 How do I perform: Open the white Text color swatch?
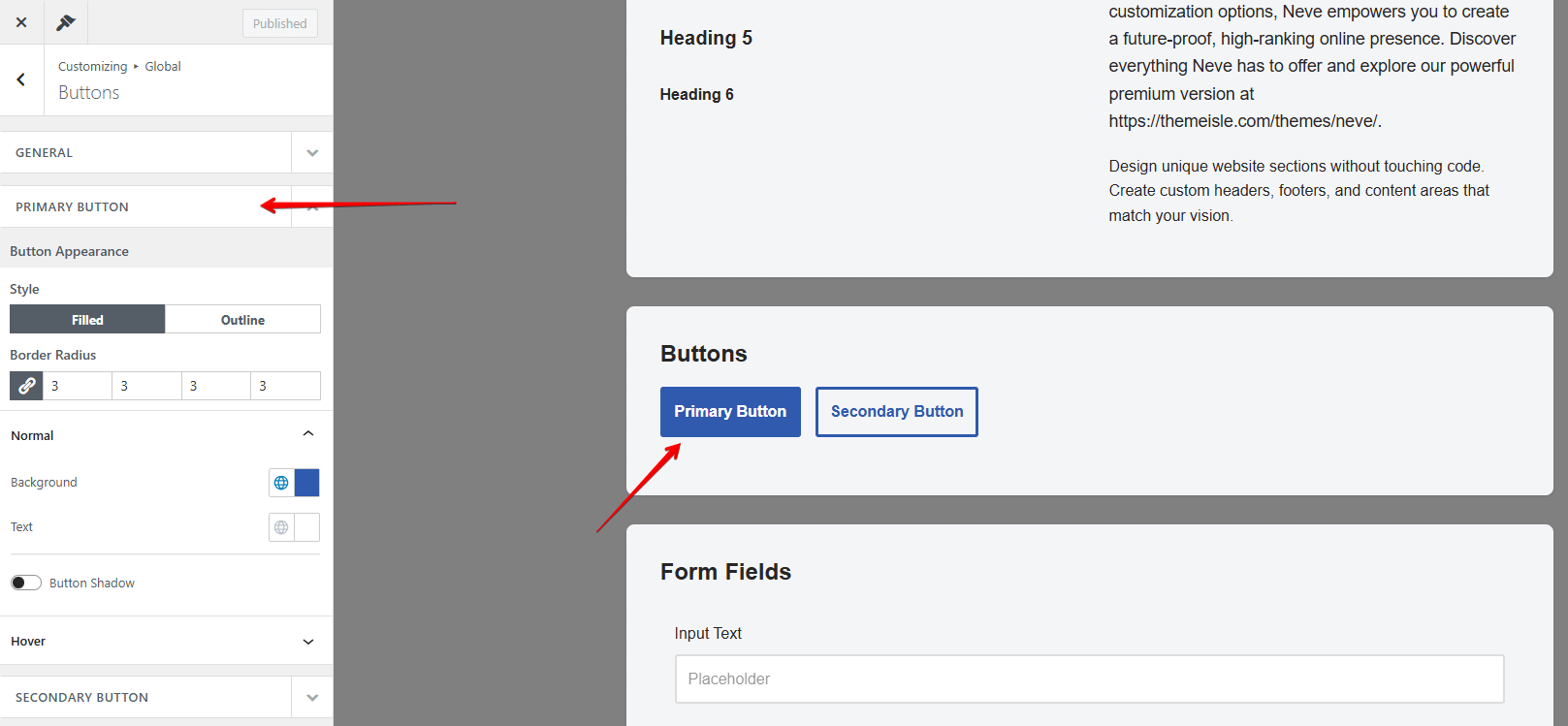coord(306,527)
